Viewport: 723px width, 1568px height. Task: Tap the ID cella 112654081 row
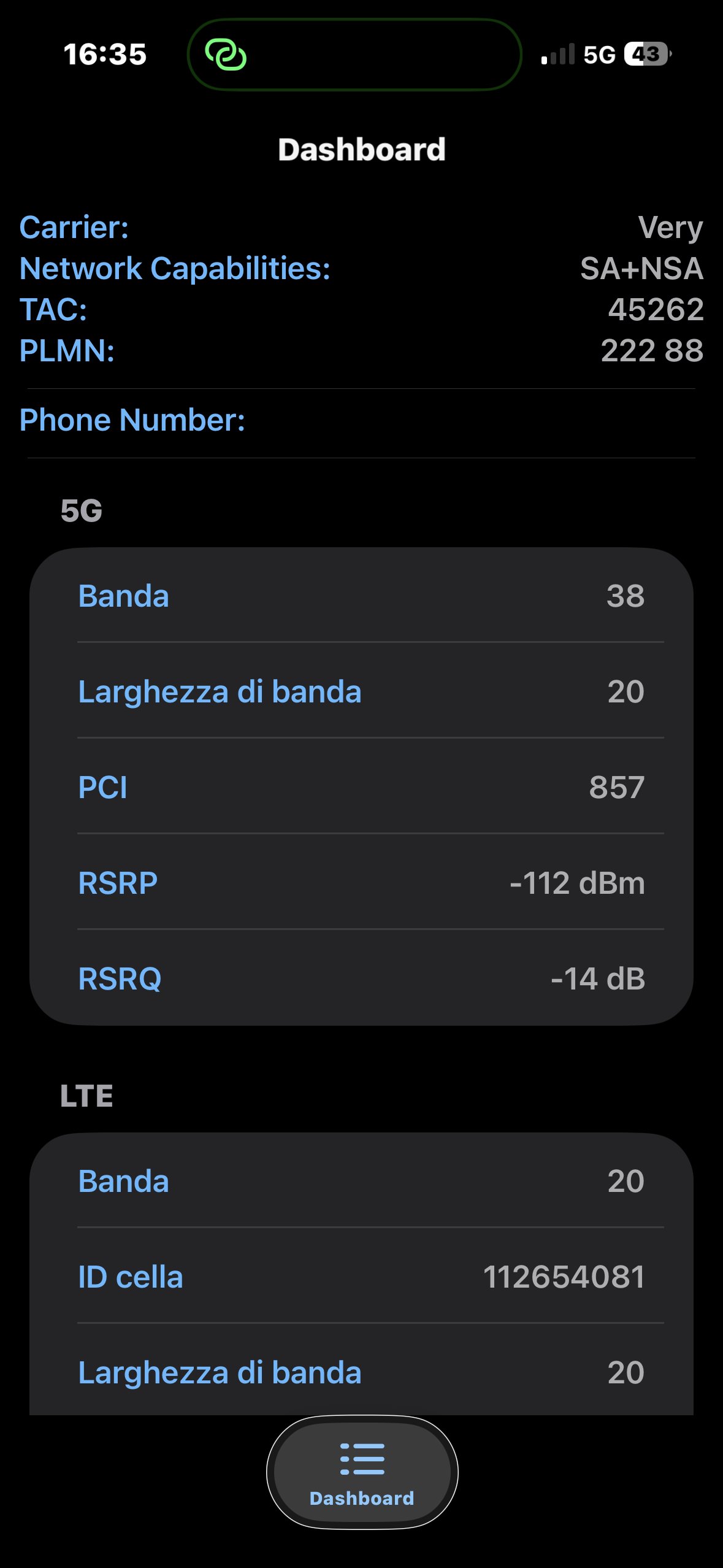[362, 1277]
